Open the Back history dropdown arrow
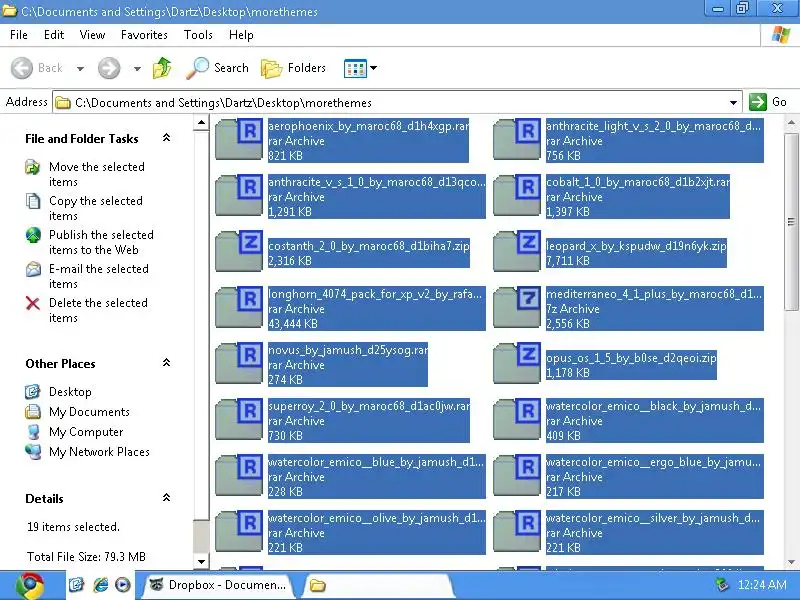The width and height of the screenshot is (800, 600). click(x=80, y=68)
